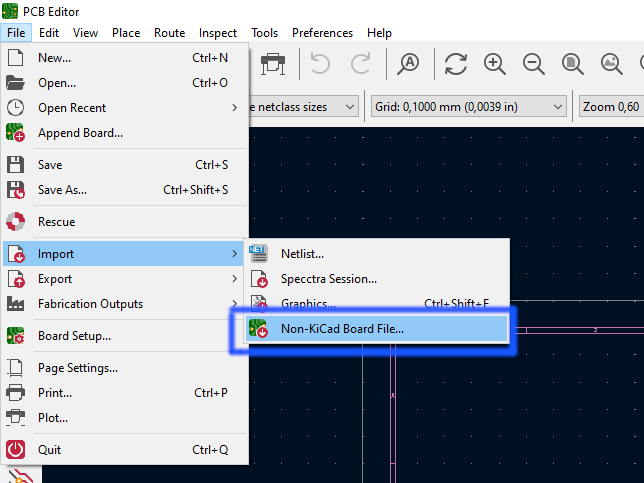Click the Save As icon
Screen dimensions: 644x483
pos(15,190)
